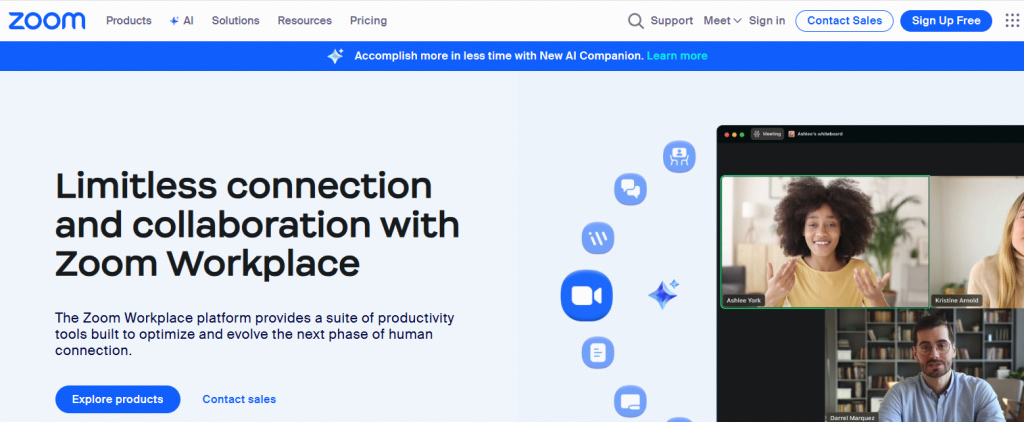Click Sign Up Free button
Image resolution: width=1024 pixels, height=422 pixels.
click(x=946, y=21)
